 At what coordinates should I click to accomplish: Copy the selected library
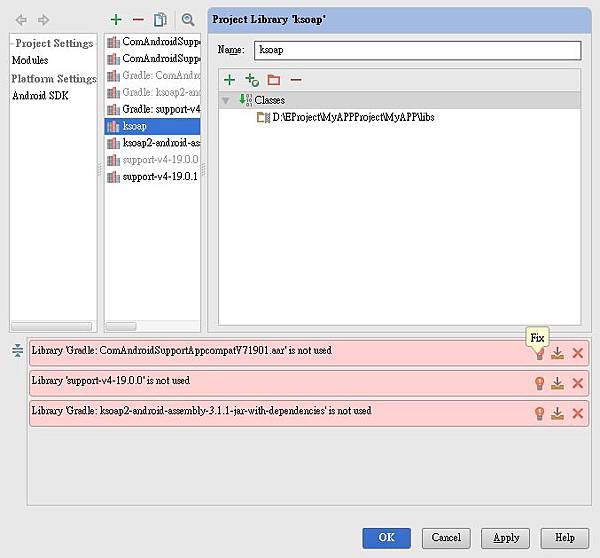(x=160, y=20)
